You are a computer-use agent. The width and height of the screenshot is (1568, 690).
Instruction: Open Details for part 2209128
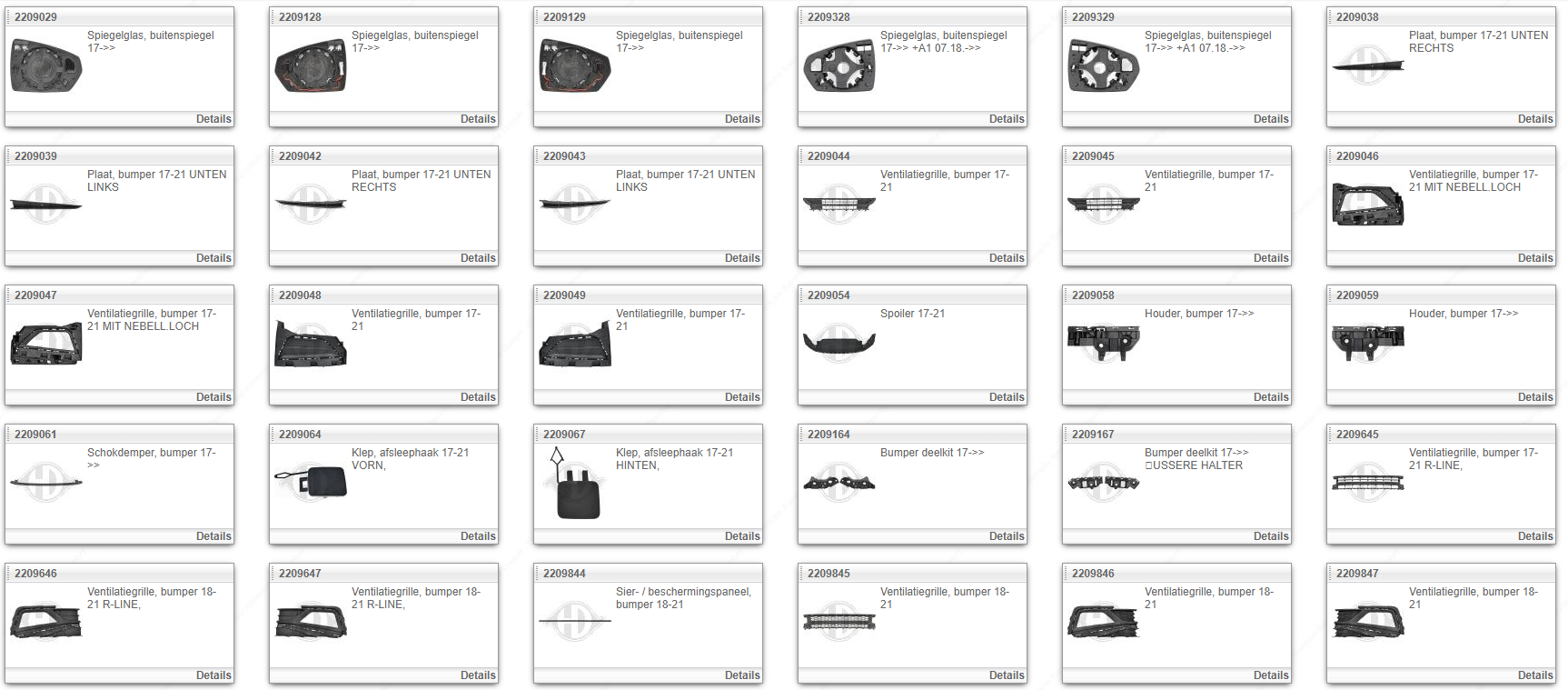(x=478, y=119)
